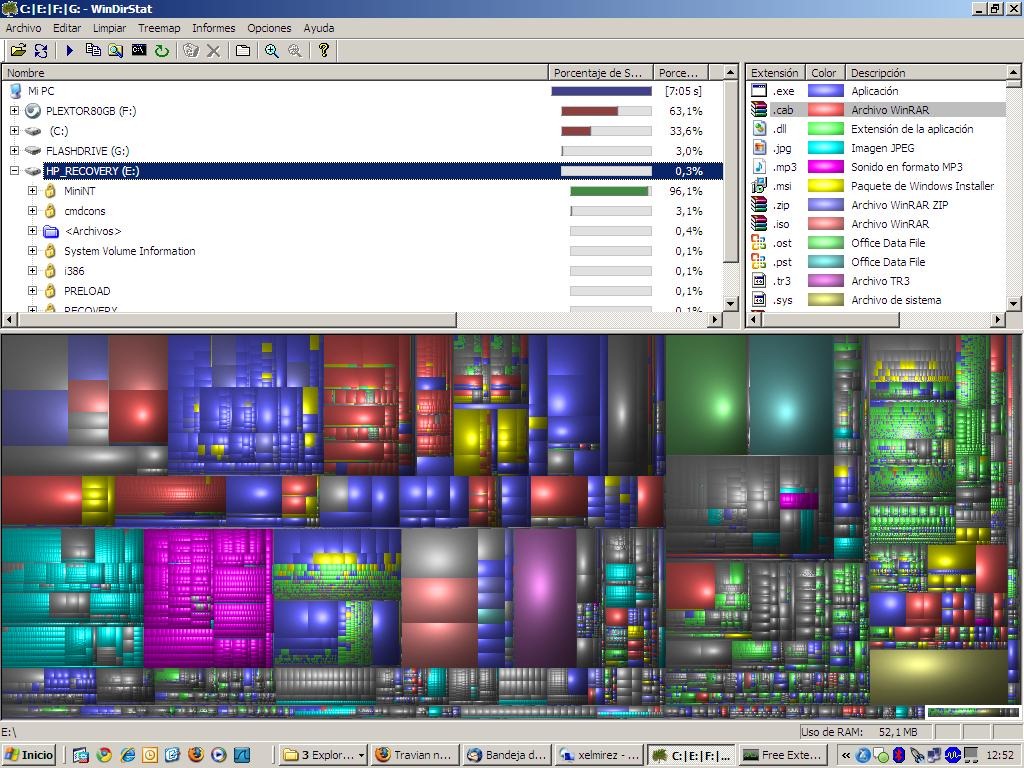Screen dimensions: 1024x768
Task: Click the Mi PC computer icon
Action: (16, 91)
